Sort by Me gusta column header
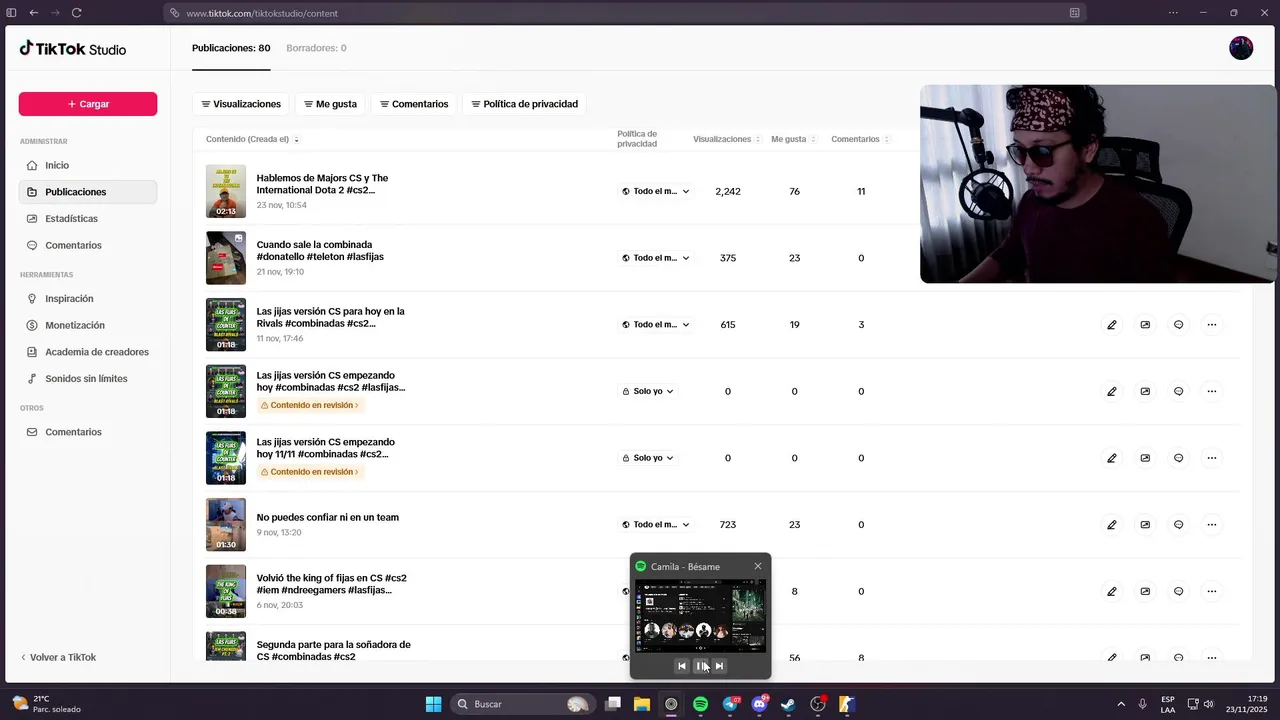The height and width of the screenshot is (720, 1280). point(794,139)
